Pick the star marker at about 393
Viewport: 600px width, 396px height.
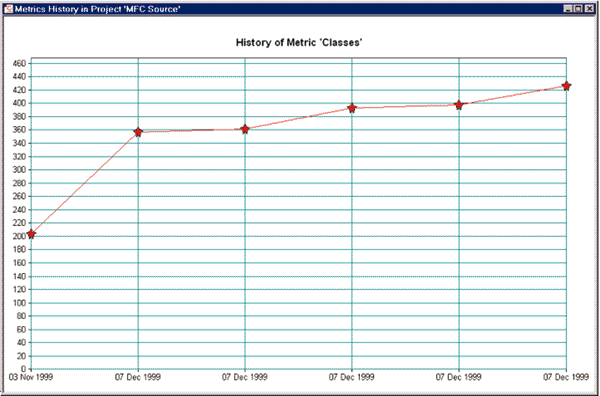tap(352, 108)
